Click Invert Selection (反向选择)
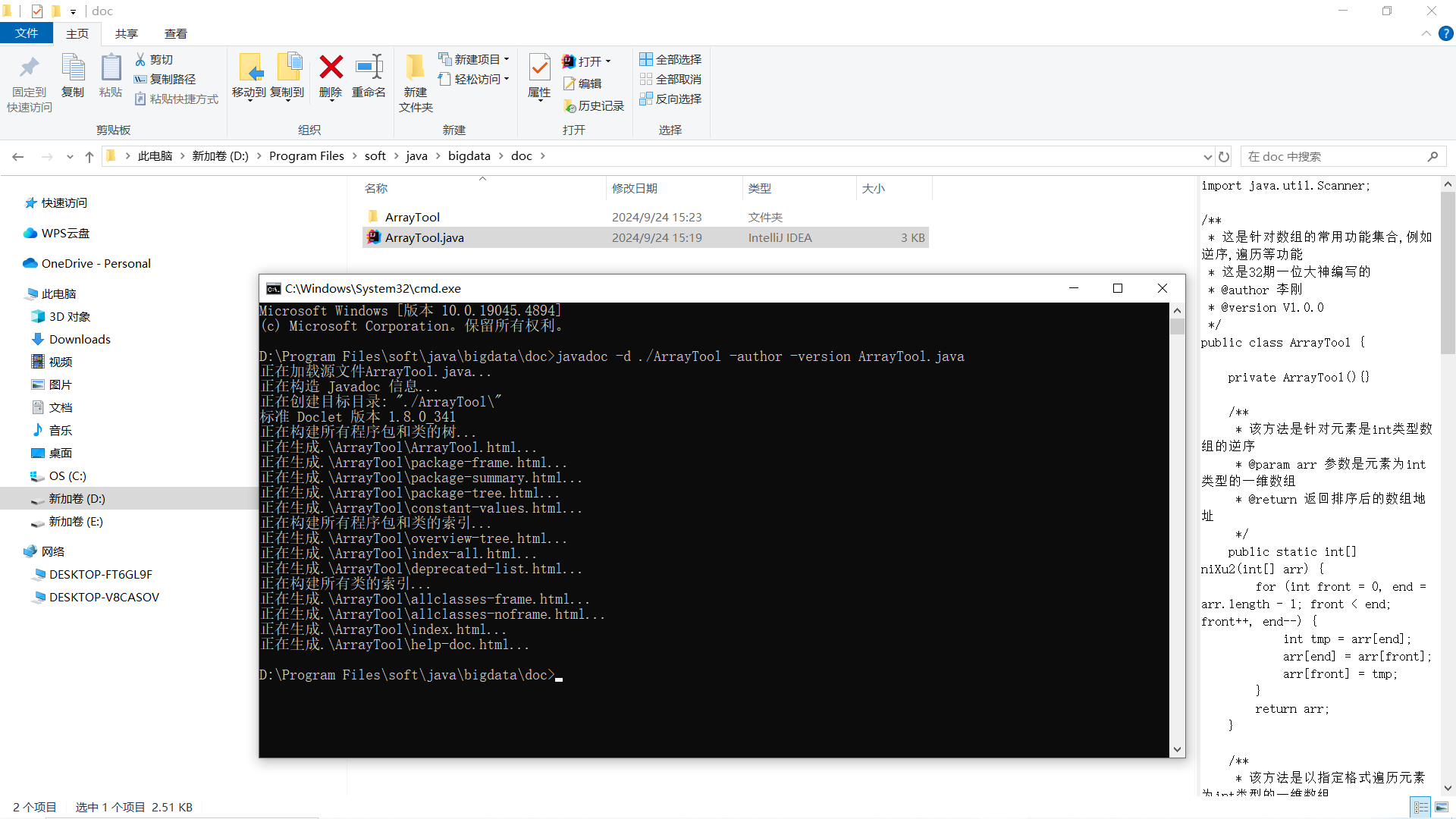 point(670,99)
